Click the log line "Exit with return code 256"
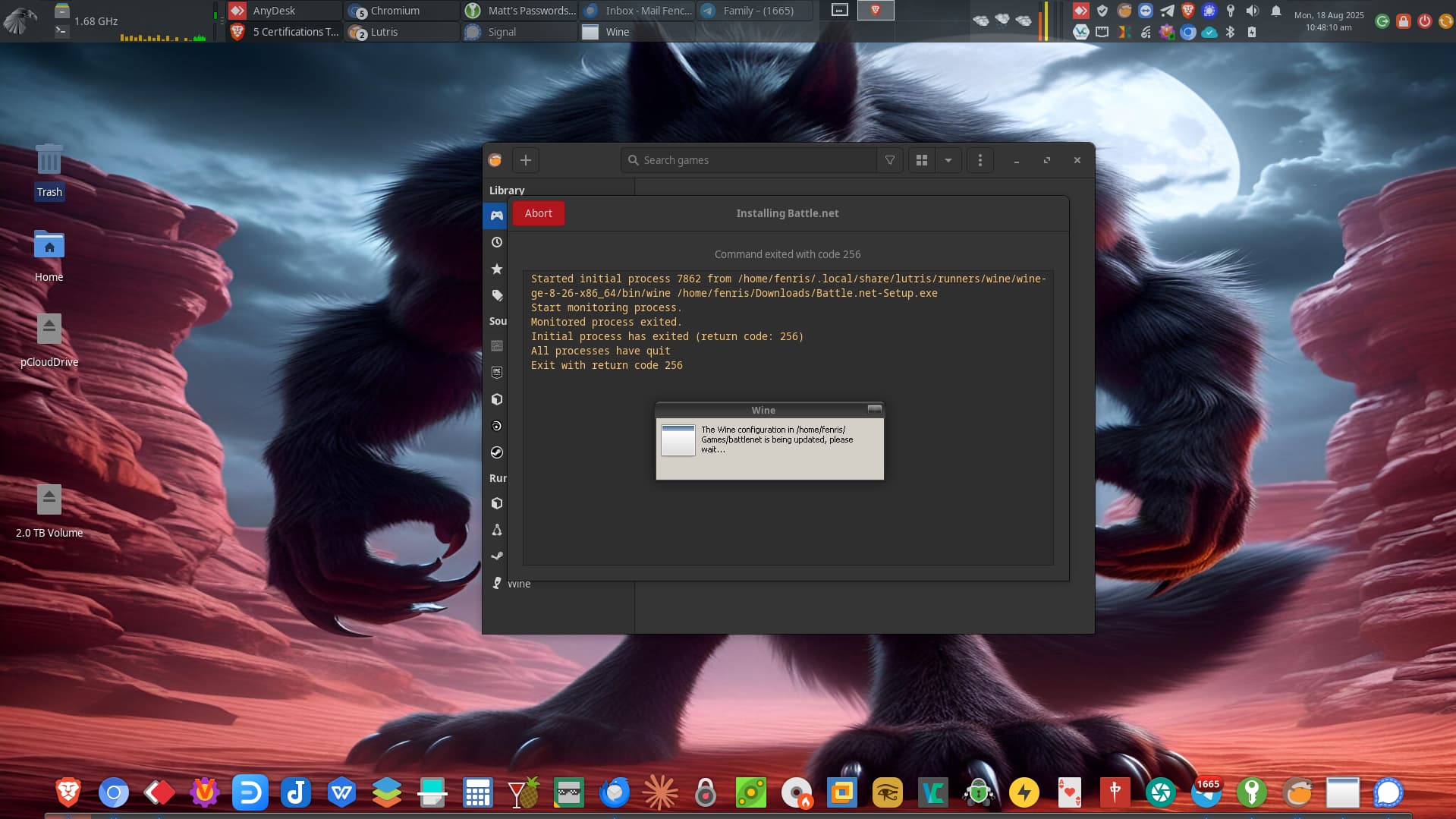 click(x=606, y=365)
